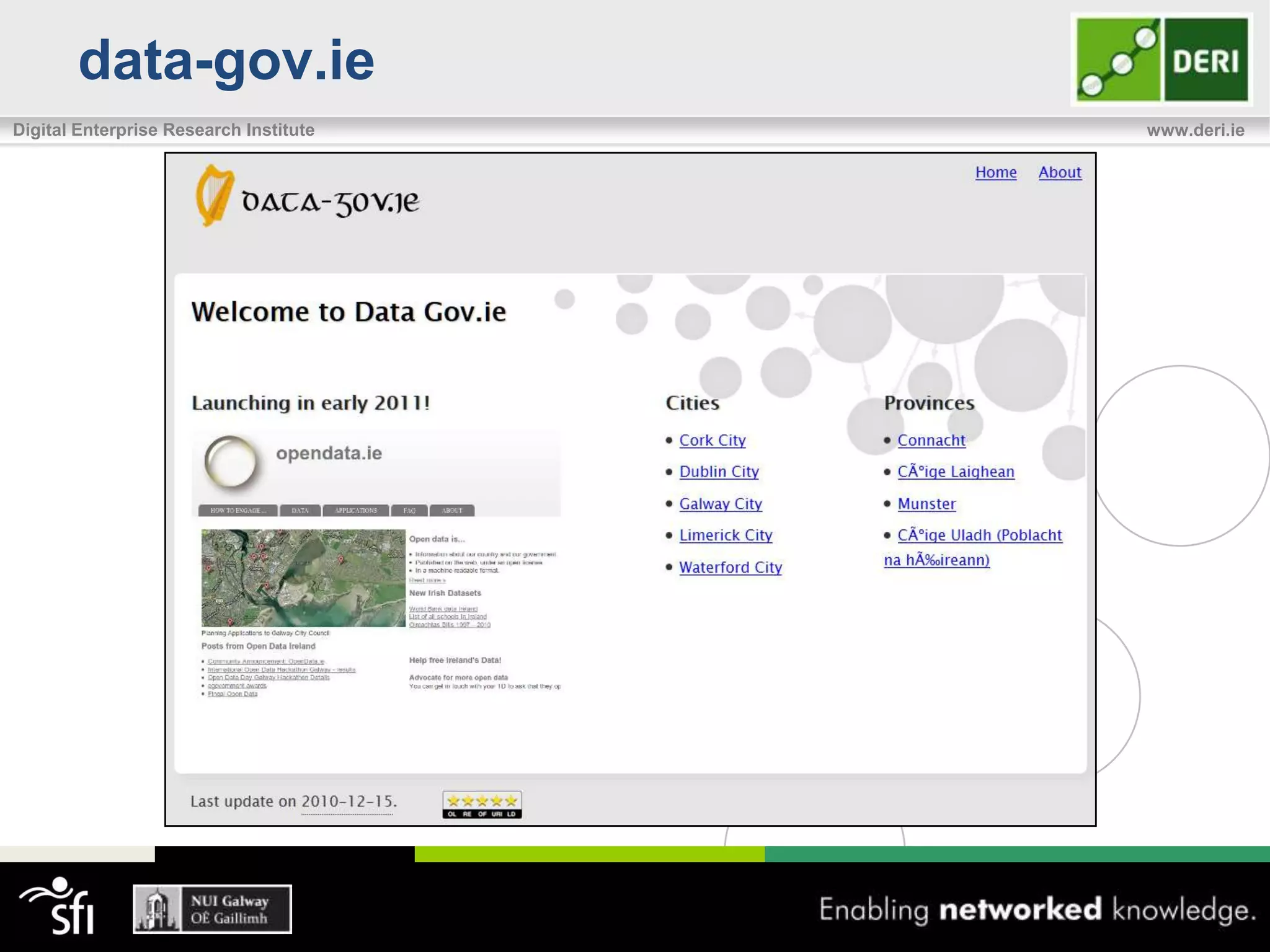Viewport: 1270px width, 952px height.
Task: Open List of all schools in Ireland link
Action: click(x=448, y=617)
